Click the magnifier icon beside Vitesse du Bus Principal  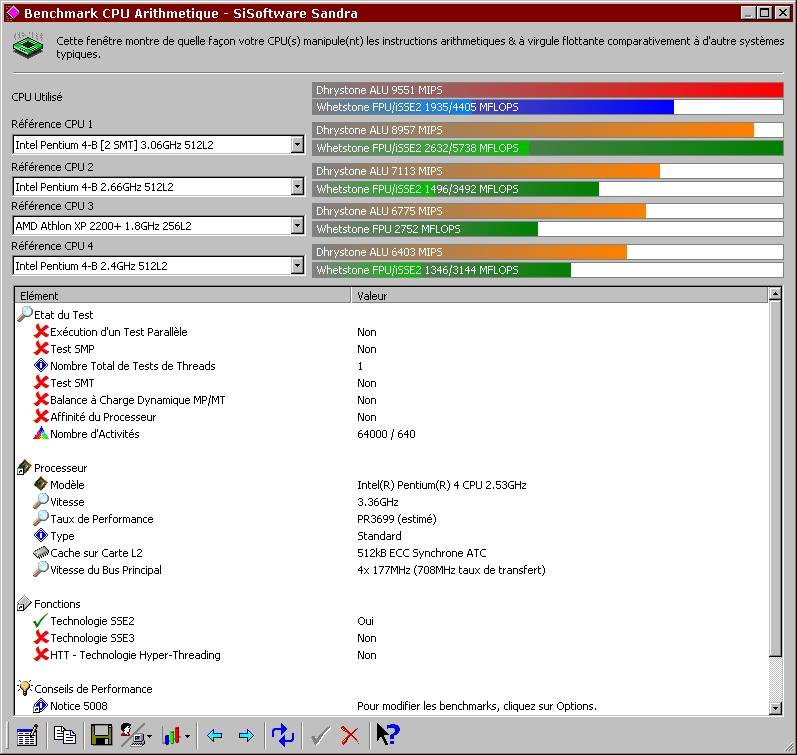(x=41, y=569)
